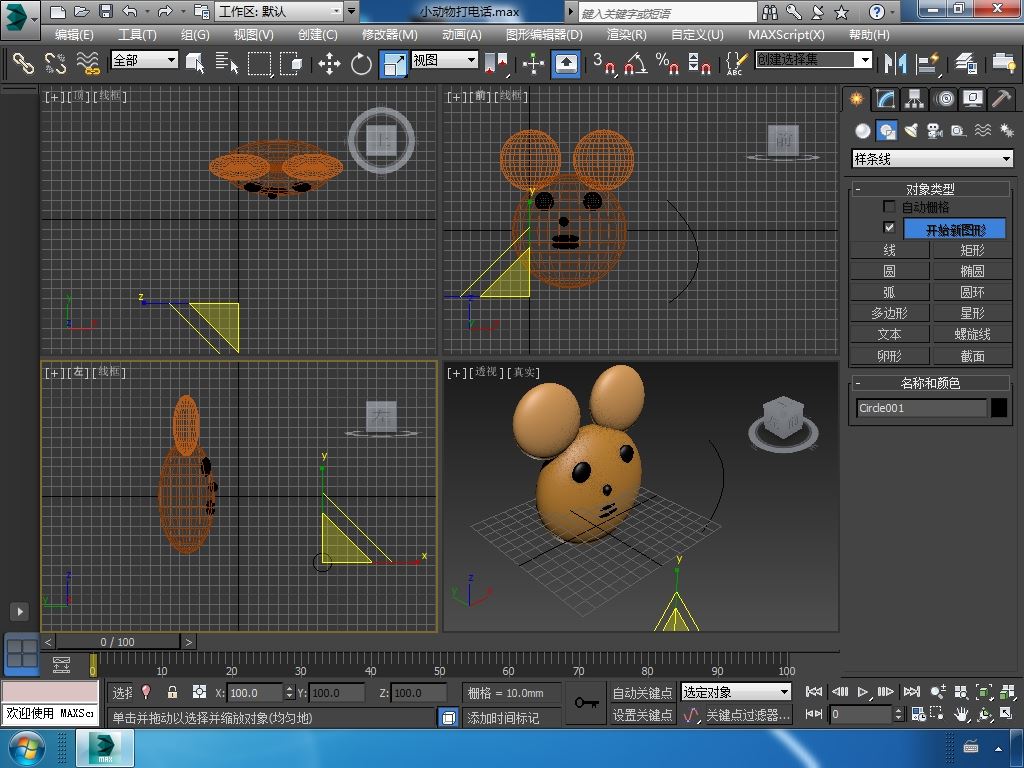Toggle Spinner Snap

pos(699,63)
